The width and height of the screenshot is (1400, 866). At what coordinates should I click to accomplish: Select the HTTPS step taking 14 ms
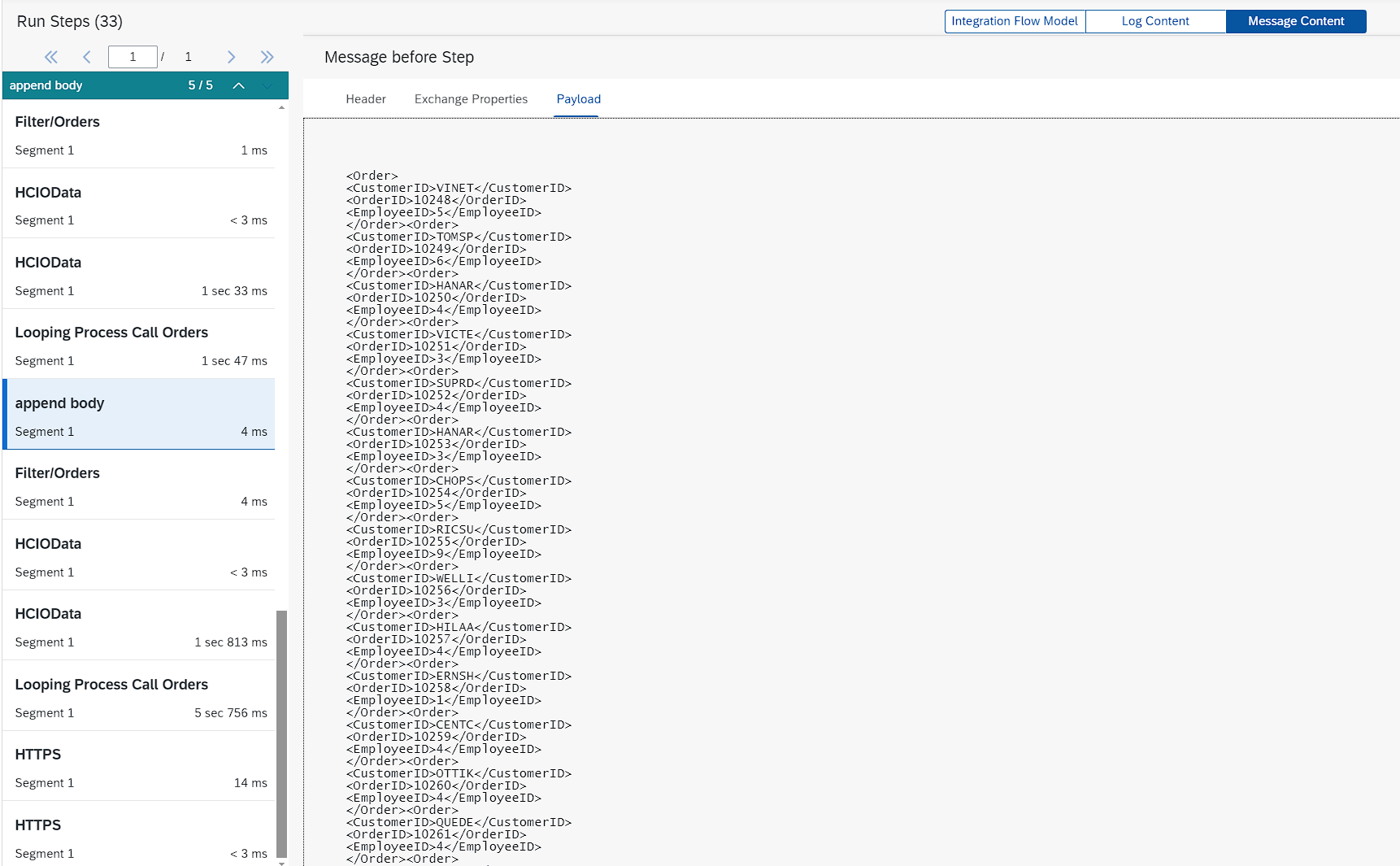coord(138,766)
